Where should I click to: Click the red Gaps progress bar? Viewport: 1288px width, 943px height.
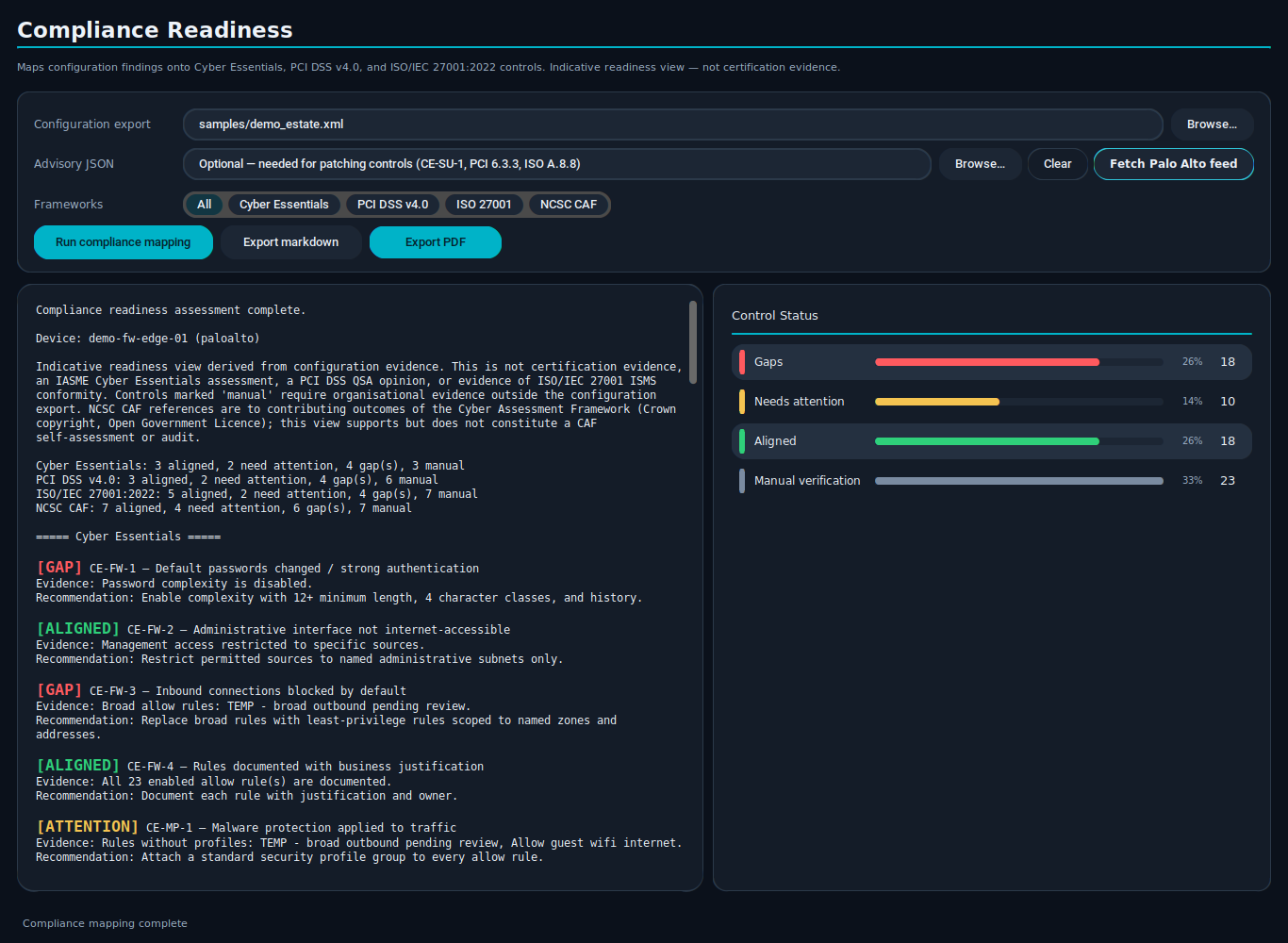(987, 362)
